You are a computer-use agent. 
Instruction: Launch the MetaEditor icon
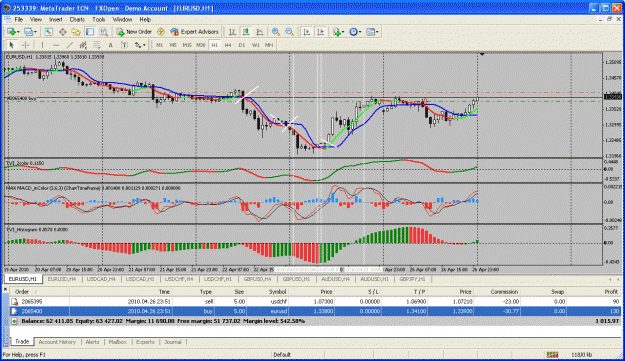[161, 32]
